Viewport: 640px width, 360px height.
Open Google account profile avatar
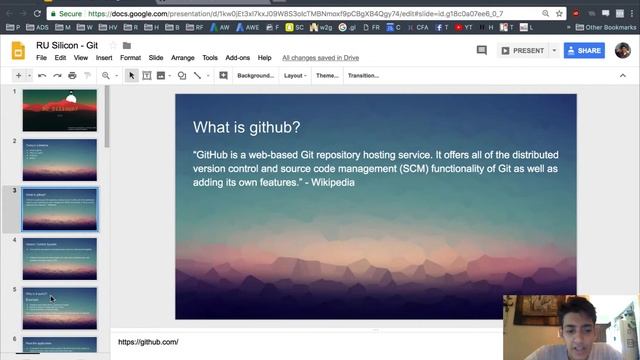[622, 51]
